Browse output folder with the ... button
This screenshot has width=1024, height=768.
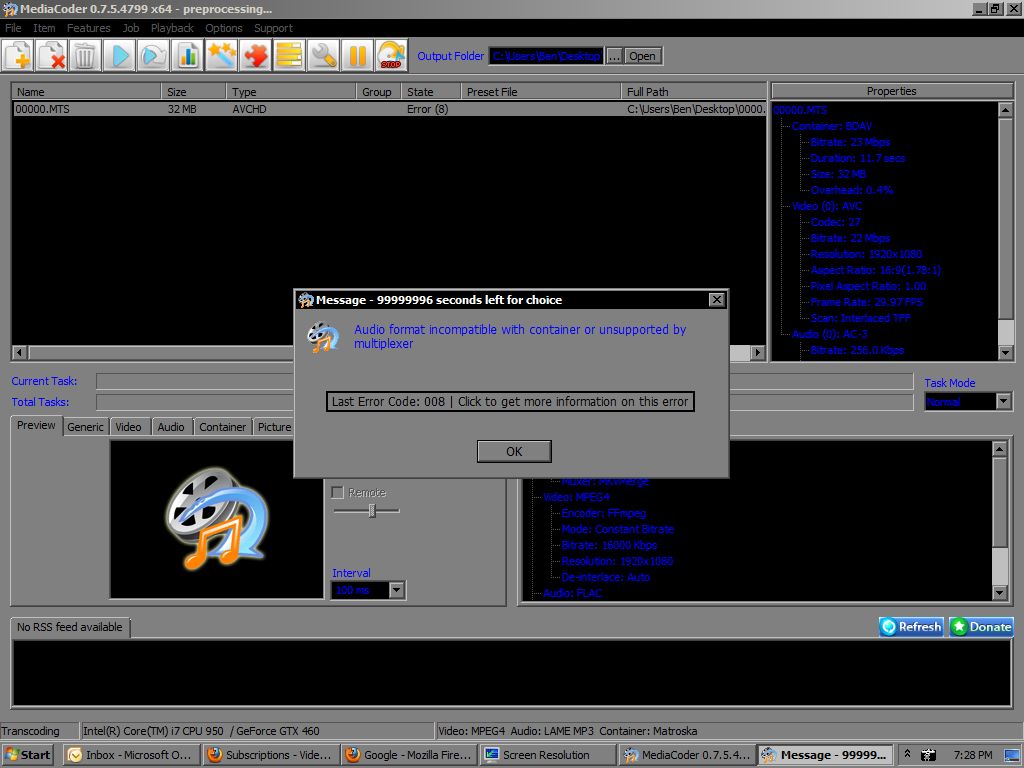(x=614, y=56)
